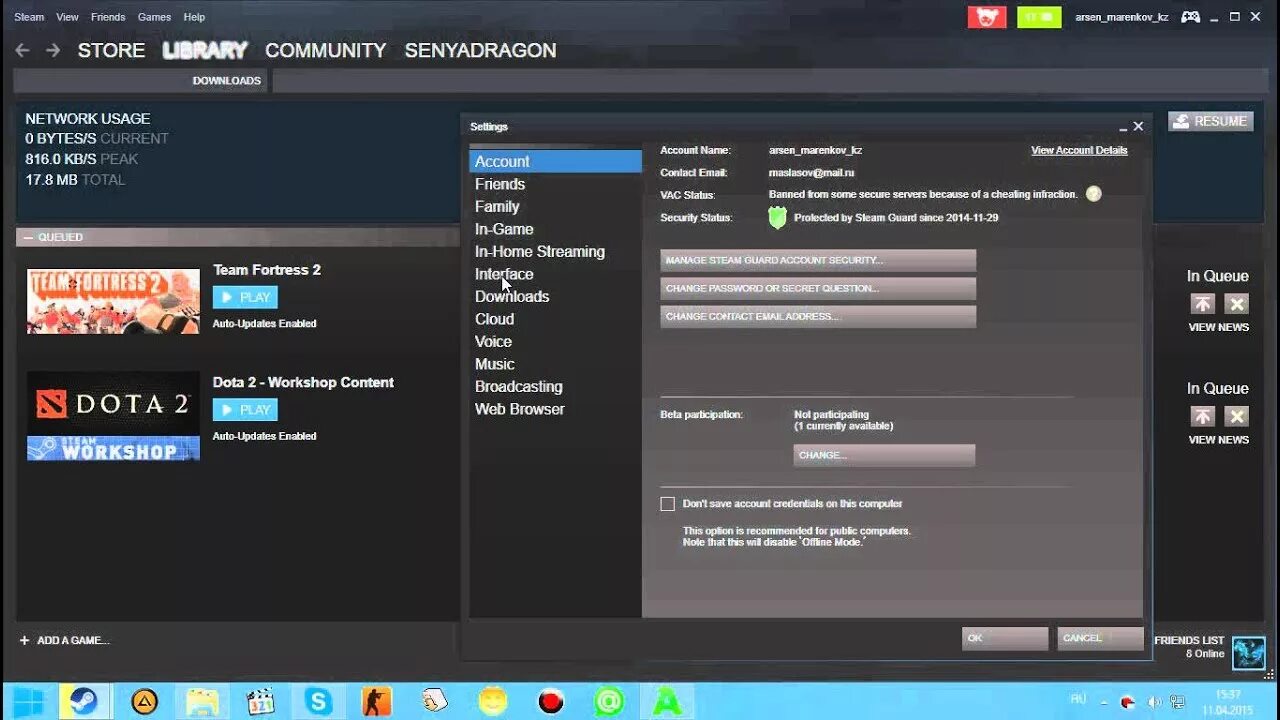Click the red pig notification icon
1280x720 pixels.
(x=987, y=17)
